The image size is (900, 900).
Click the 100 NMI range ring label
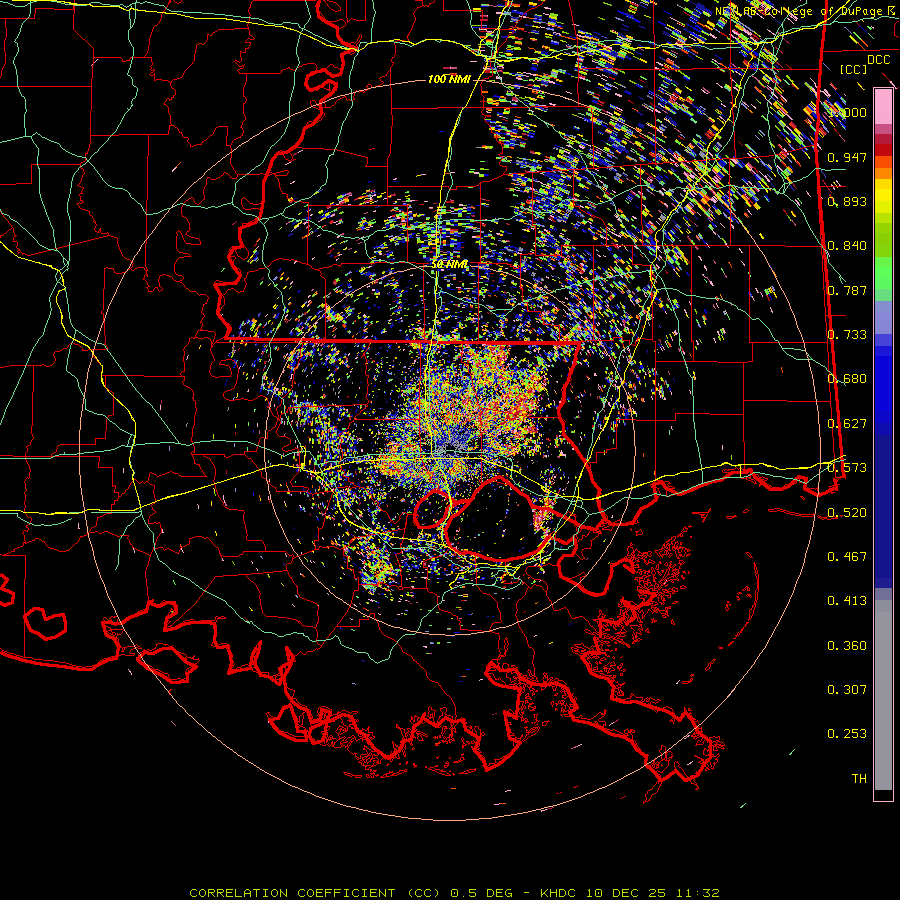click(449, 79)
